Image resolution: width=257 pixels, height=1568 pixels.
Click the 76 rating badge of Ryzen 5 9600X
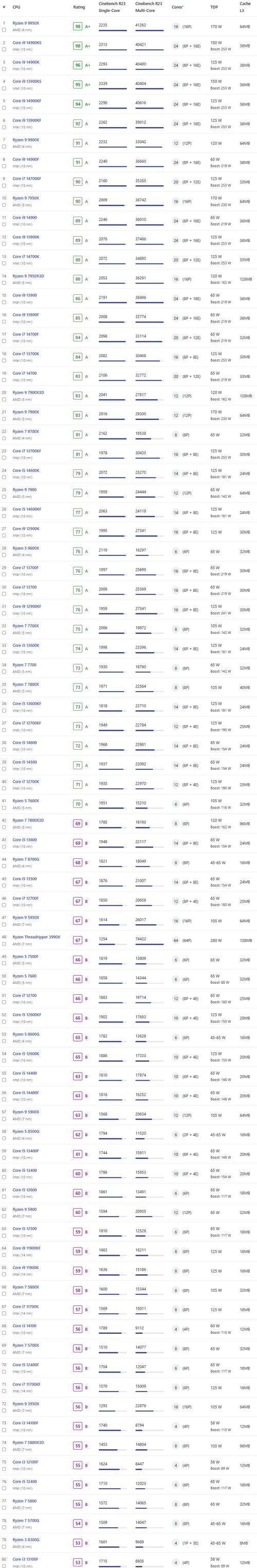(x=77, y=552)
